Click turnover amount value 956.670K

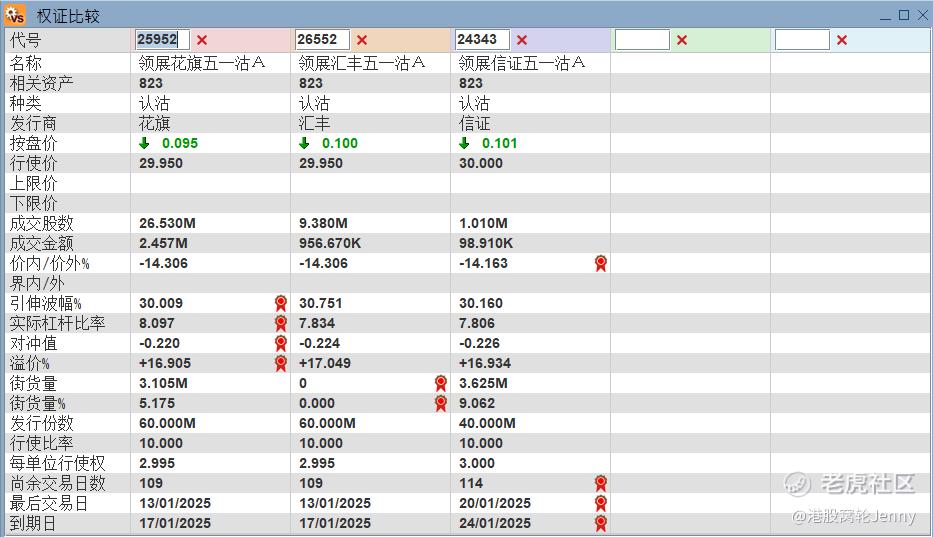pyautogui.click(x=330, y=243)
